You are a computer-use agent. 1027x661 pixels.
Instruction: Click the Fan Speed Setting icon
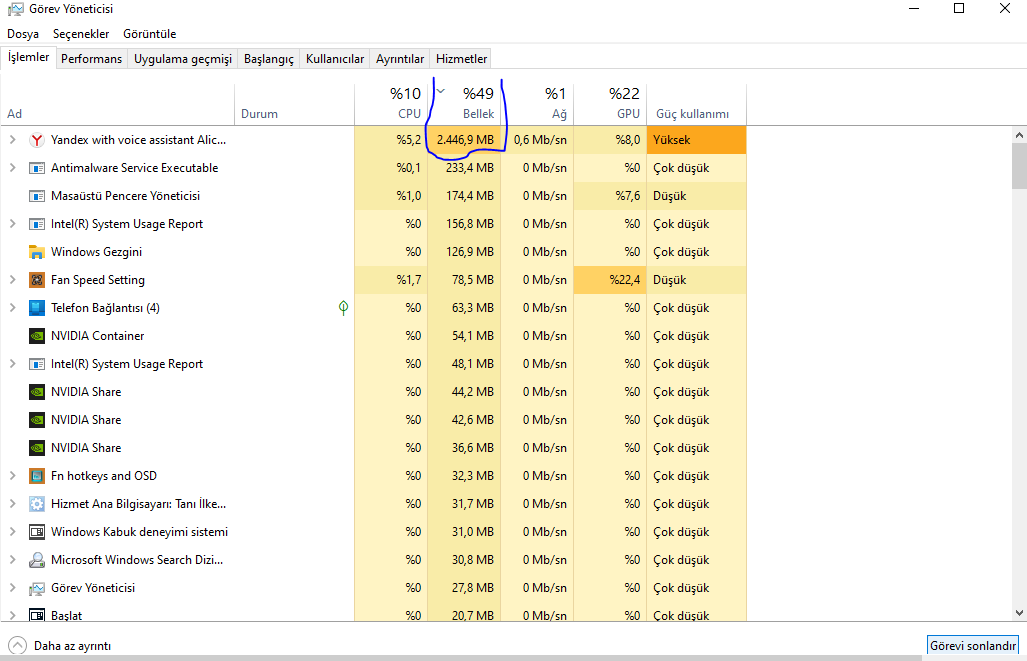[37, 280]
